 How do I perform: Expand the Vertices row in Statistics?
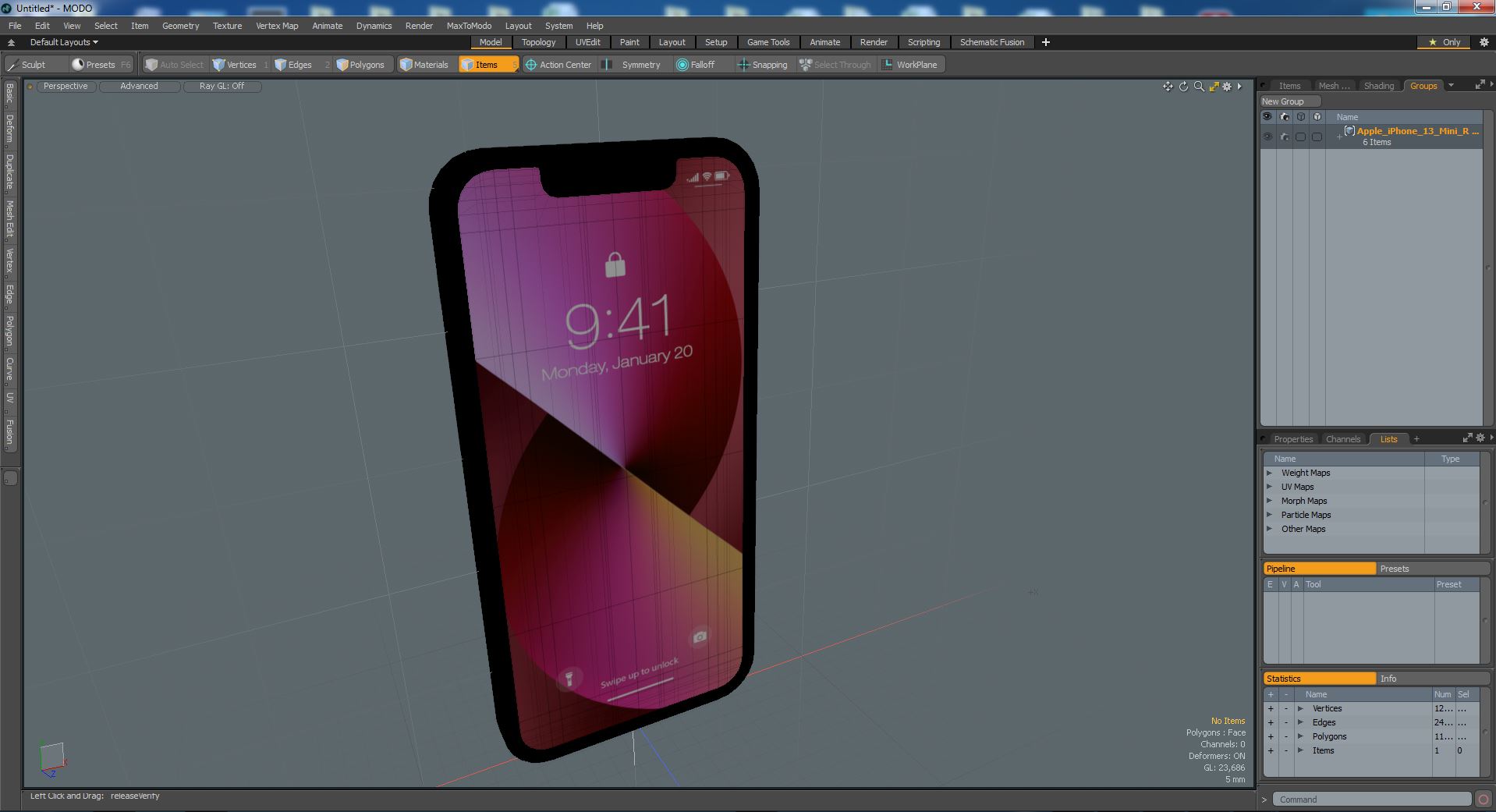coord(1300,709)
